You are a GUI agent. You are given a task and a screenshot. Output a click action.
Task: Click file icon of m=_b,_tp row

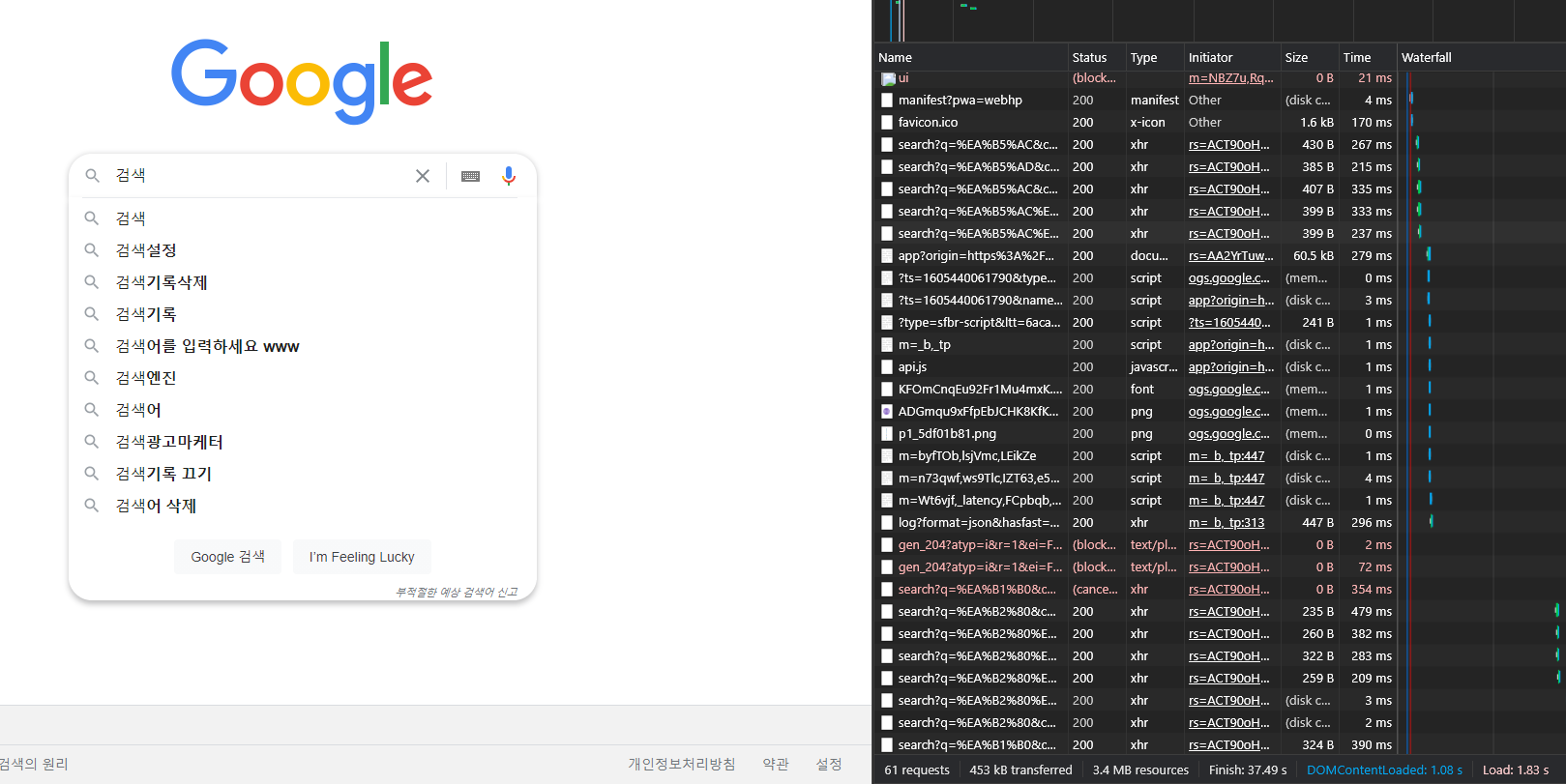pos(887,345)
